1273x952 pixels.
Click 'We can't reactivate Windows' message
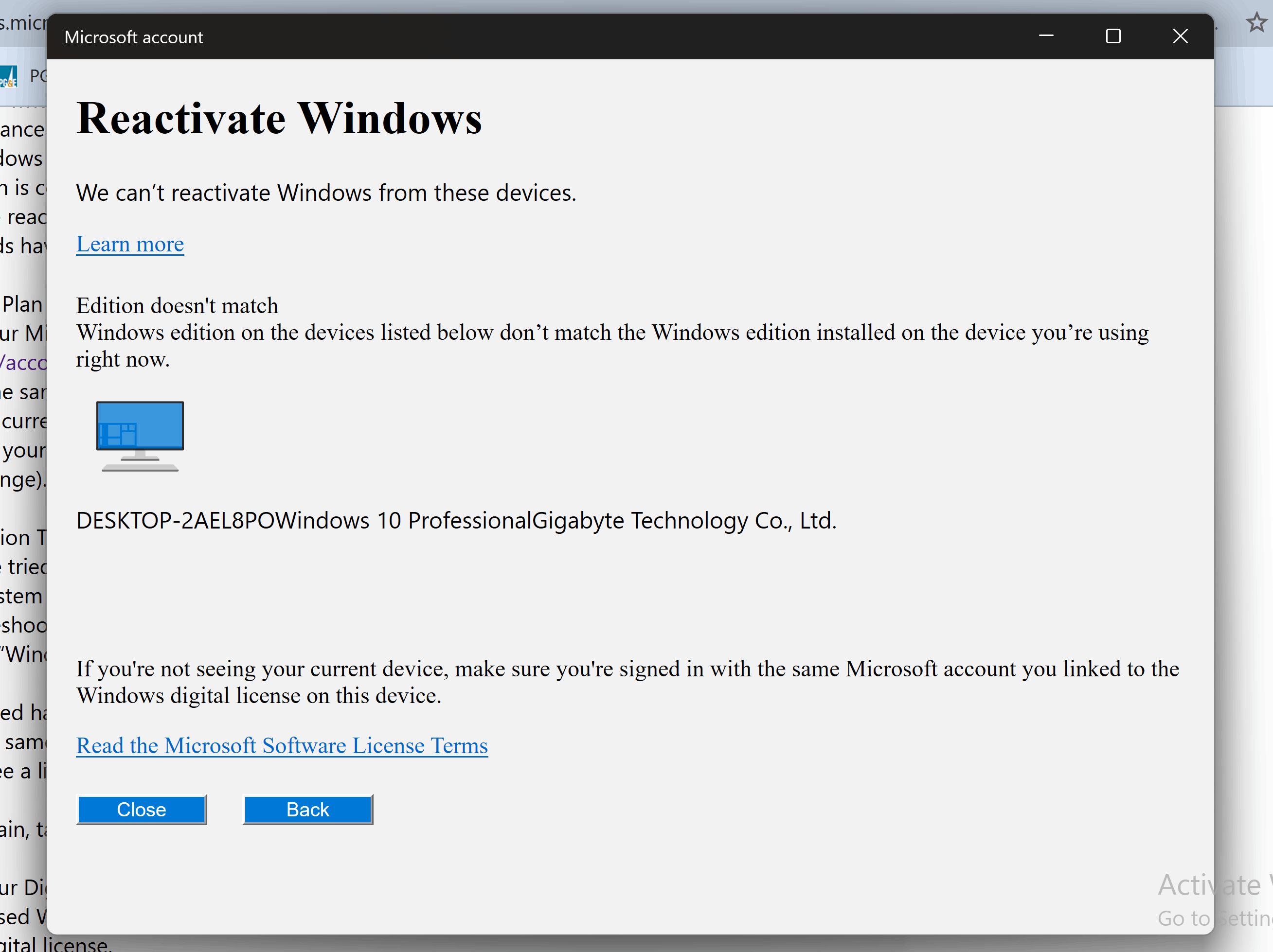326,193
